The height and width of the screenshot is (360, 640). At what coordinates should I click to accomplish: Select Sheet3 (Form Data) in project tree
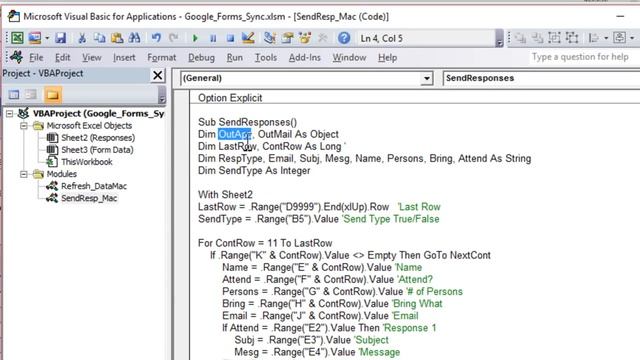97,150
